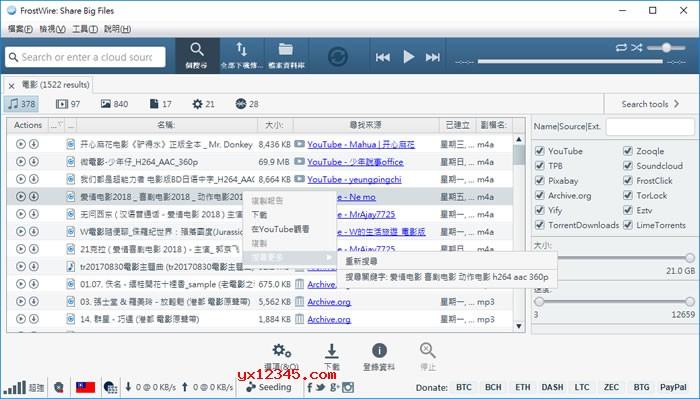Open options via bottom gear button

282,357
